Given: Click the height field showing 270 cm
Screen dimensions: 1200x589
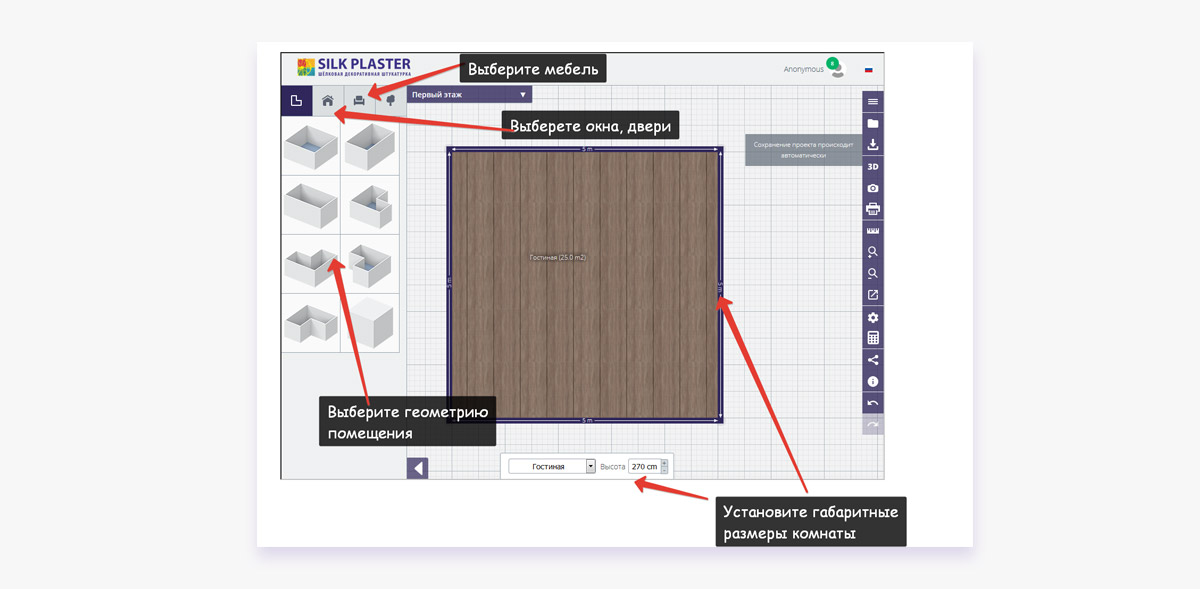Looking at the screenshot, I should pos(645,466).
